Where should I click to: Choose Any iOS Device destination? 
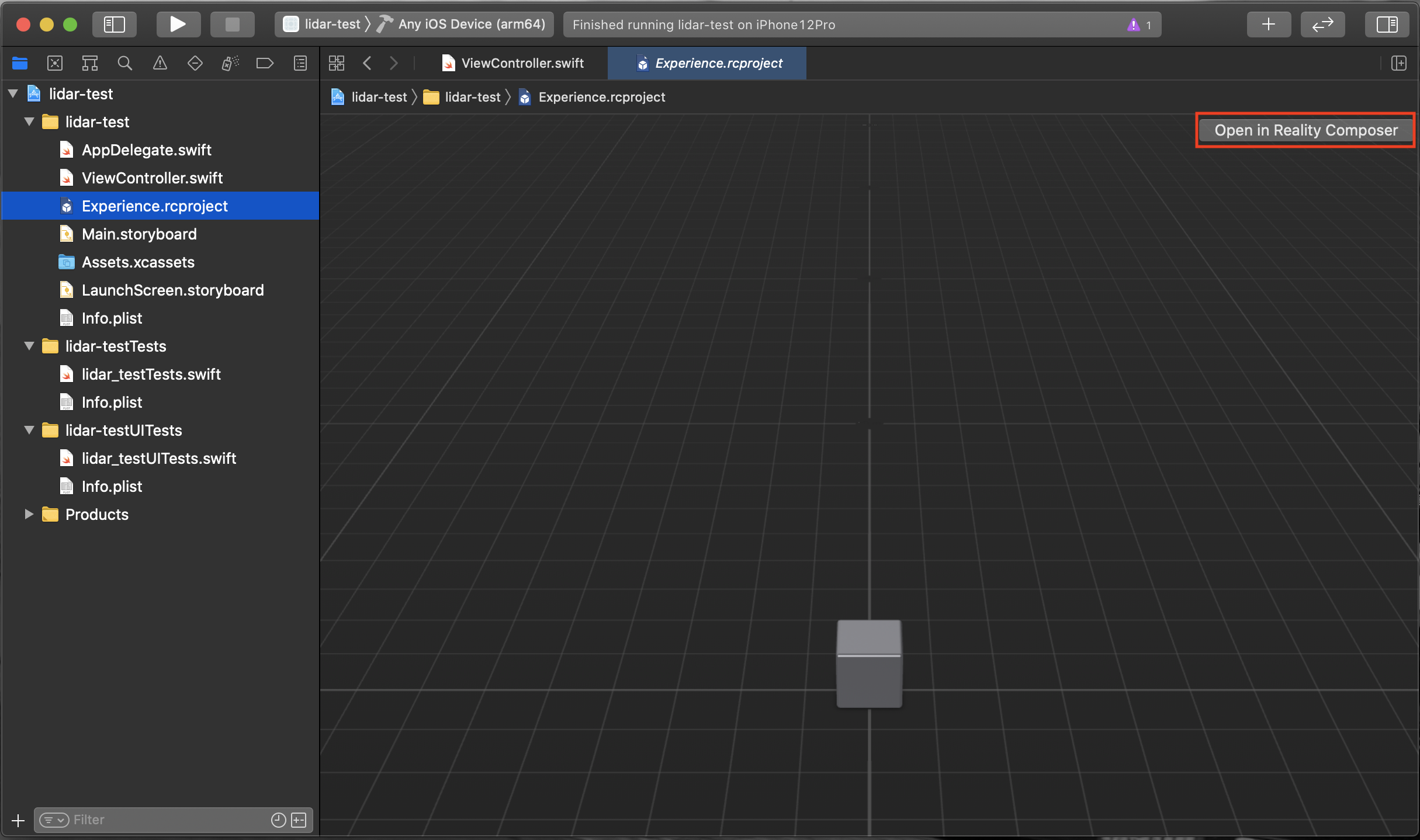[x=471, y=25]
